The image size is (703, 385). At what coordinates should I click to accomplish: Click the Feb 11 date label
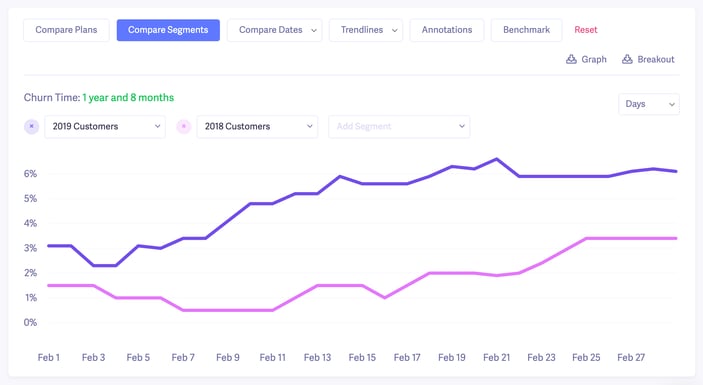pyautogui.click(x=273, y=358)
